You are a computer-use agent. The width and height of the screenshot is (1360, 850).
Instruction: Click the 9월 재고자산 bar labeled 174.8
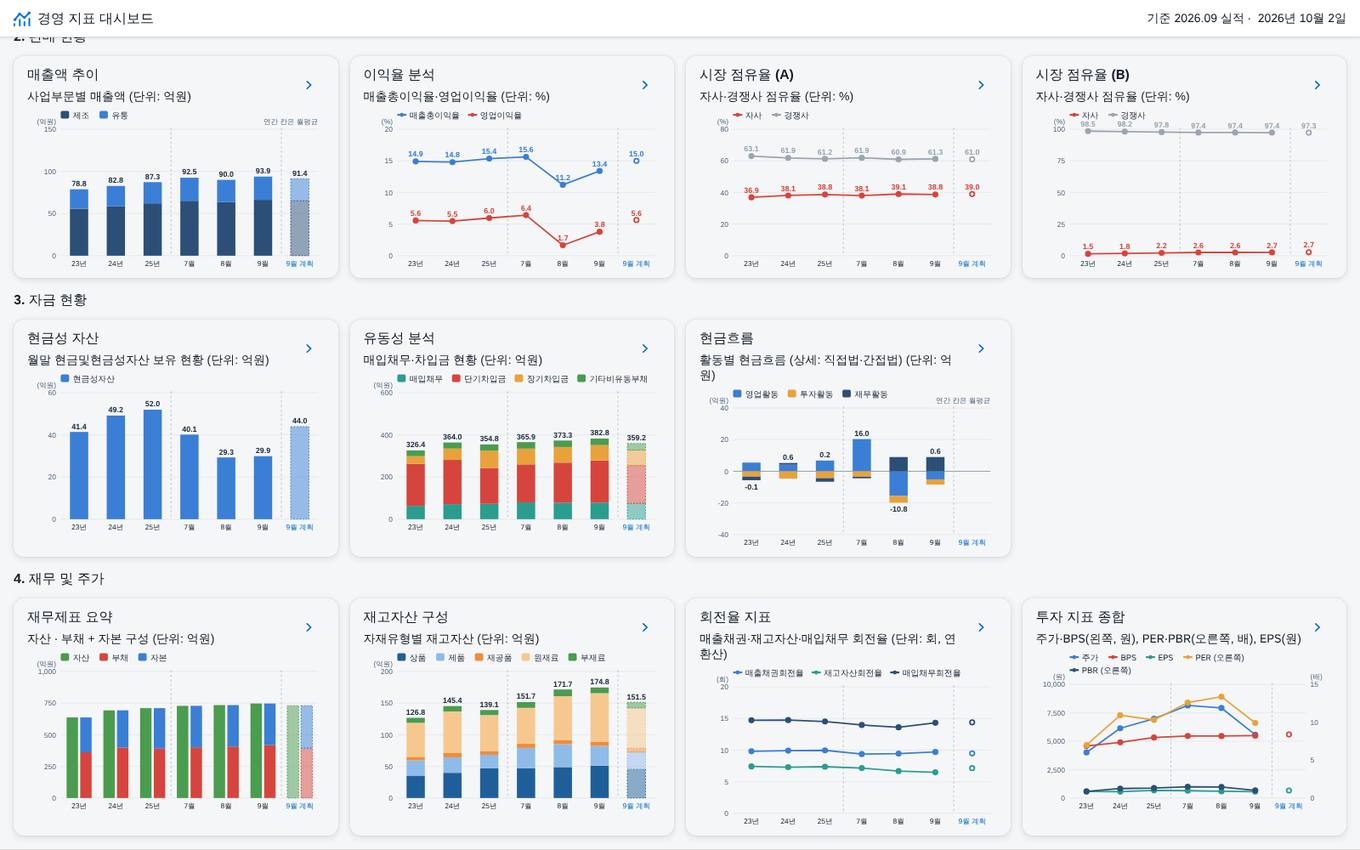[x=599, y=743]
